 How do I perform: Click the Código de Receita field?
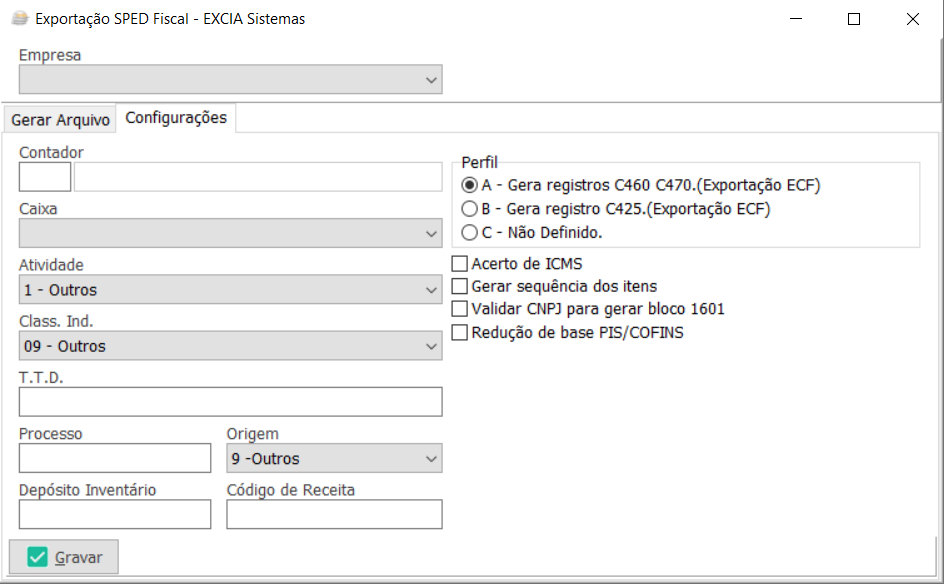tap(334, 514)
